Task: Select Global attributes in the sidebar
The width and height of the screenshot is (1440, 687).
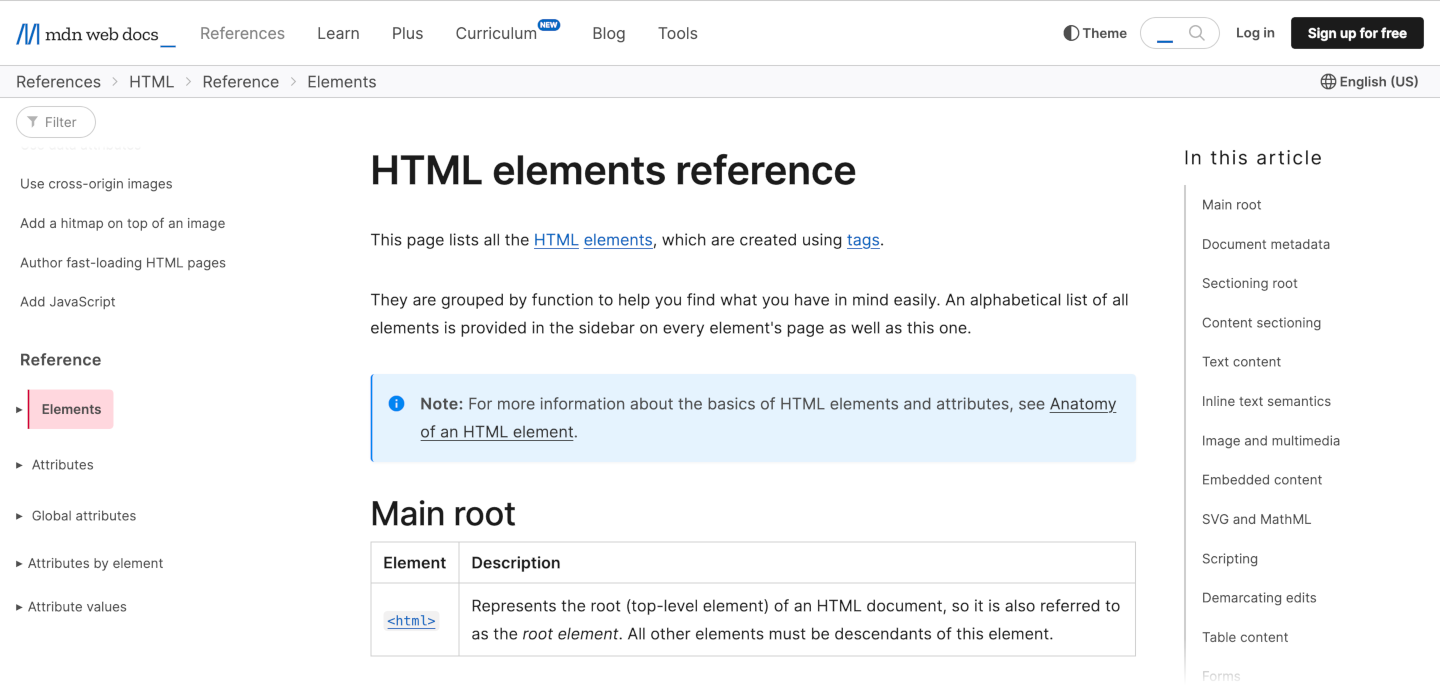Action: pyautogui.click(x=84, y=516)
